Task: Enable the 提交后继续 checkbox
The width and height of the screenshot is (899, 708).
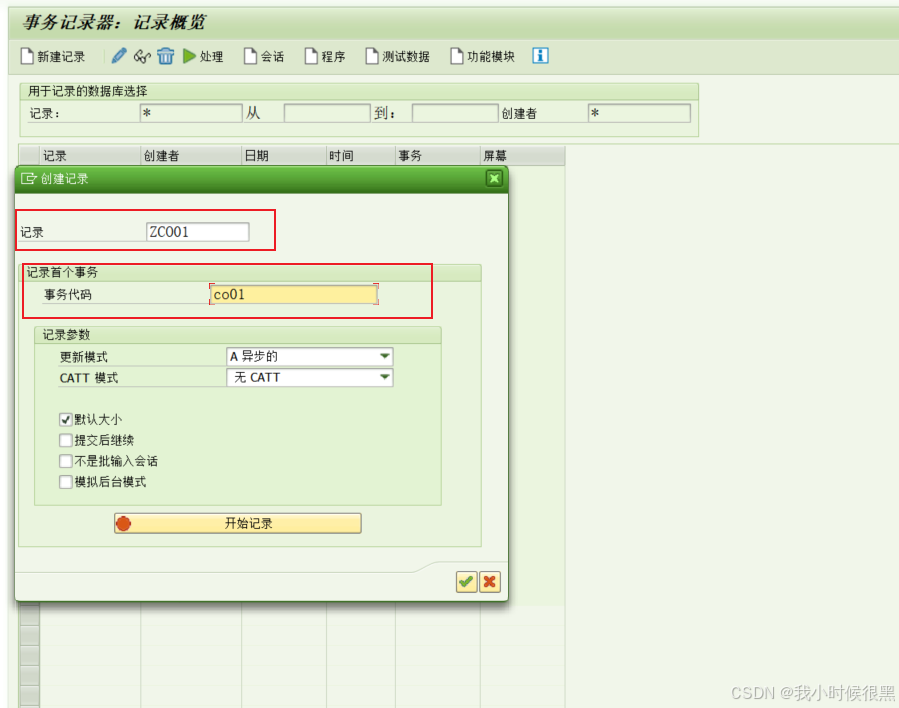Action: (x=65, y=440)
